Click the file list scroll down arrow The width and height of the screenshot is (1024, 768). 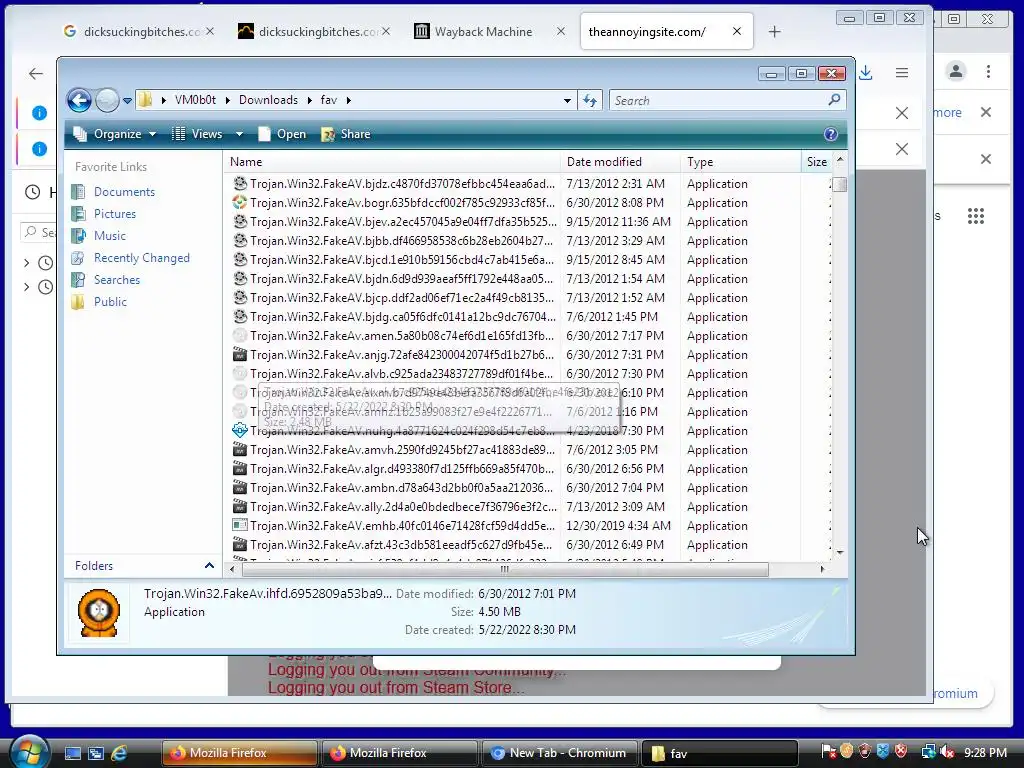click(x=840, y=552)
